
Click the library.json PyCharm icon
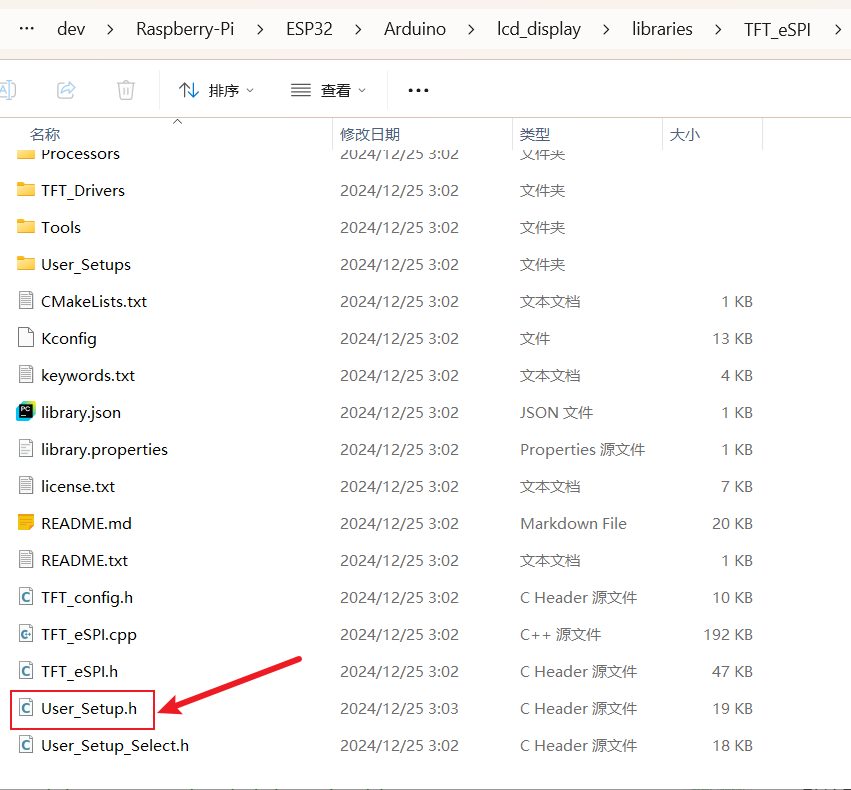[26, 411]
